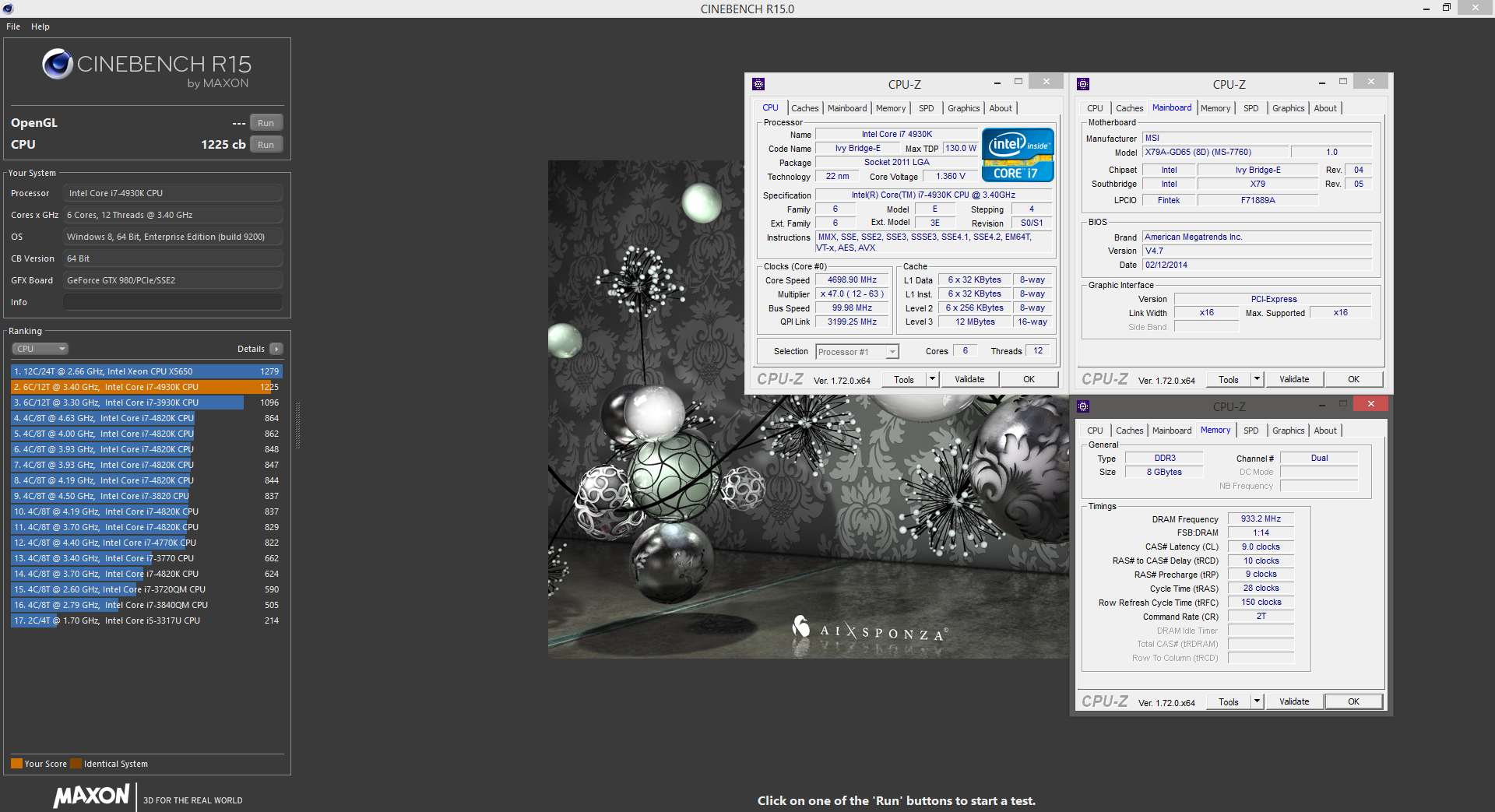Run the OpenGL benchmark

pos(266,123)
